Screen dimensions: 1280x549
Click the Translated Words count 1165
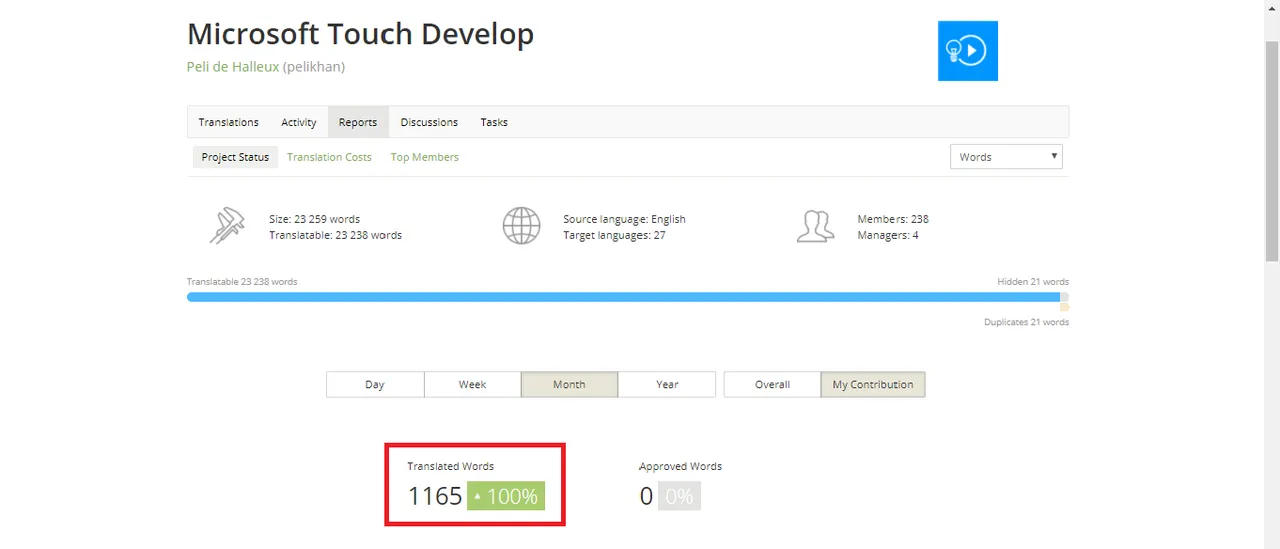(x=435, y=496)
